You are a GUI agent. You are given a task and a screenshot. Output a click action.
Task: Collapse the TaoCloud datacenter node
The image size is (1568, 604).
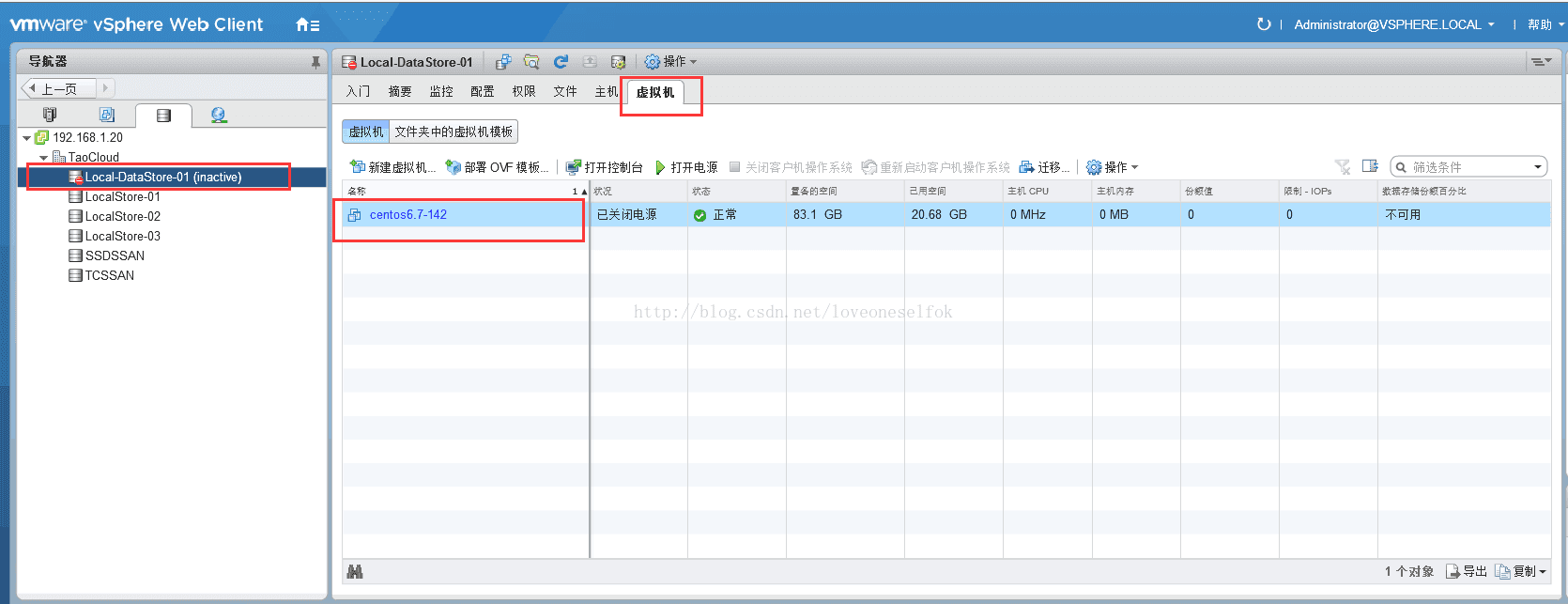pos(44,158)
